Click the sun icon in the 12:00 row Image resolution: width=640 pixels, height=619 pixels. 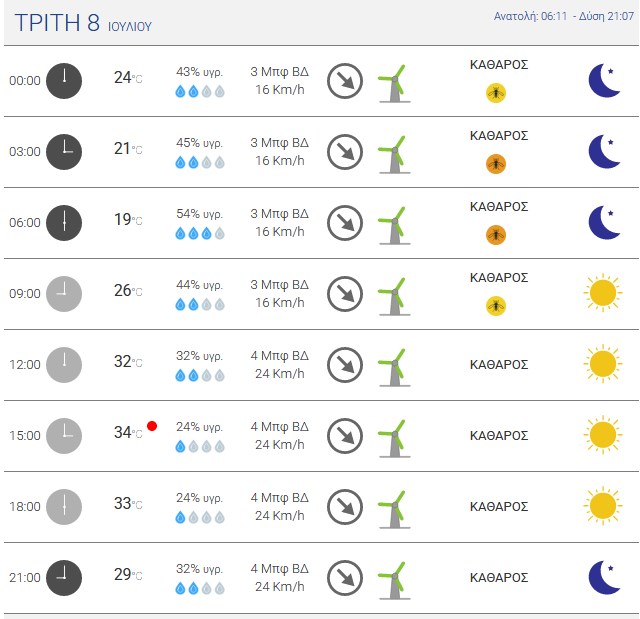pos(602,364)
